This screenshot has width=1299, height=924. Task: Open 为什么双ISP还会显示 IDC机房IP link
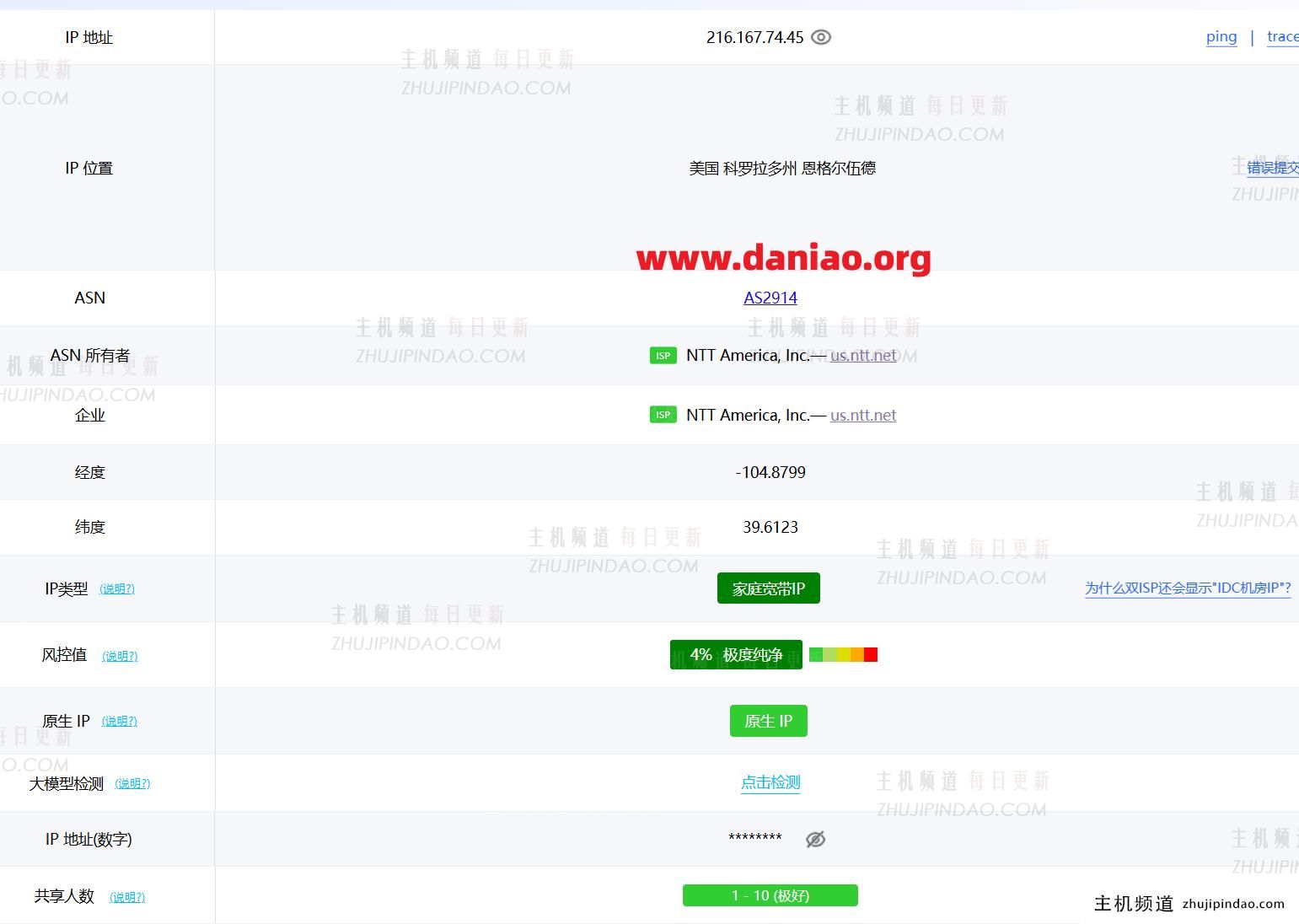point(1187,588)
